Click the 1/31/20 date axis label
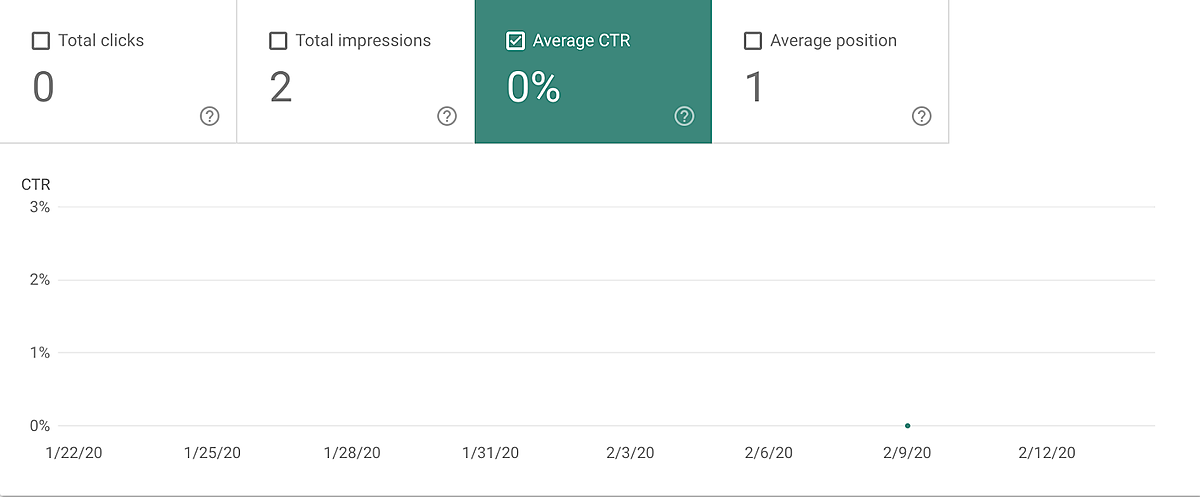This screenshot has width=1200, height=497. pyautogui.click(x=490, y=453)
